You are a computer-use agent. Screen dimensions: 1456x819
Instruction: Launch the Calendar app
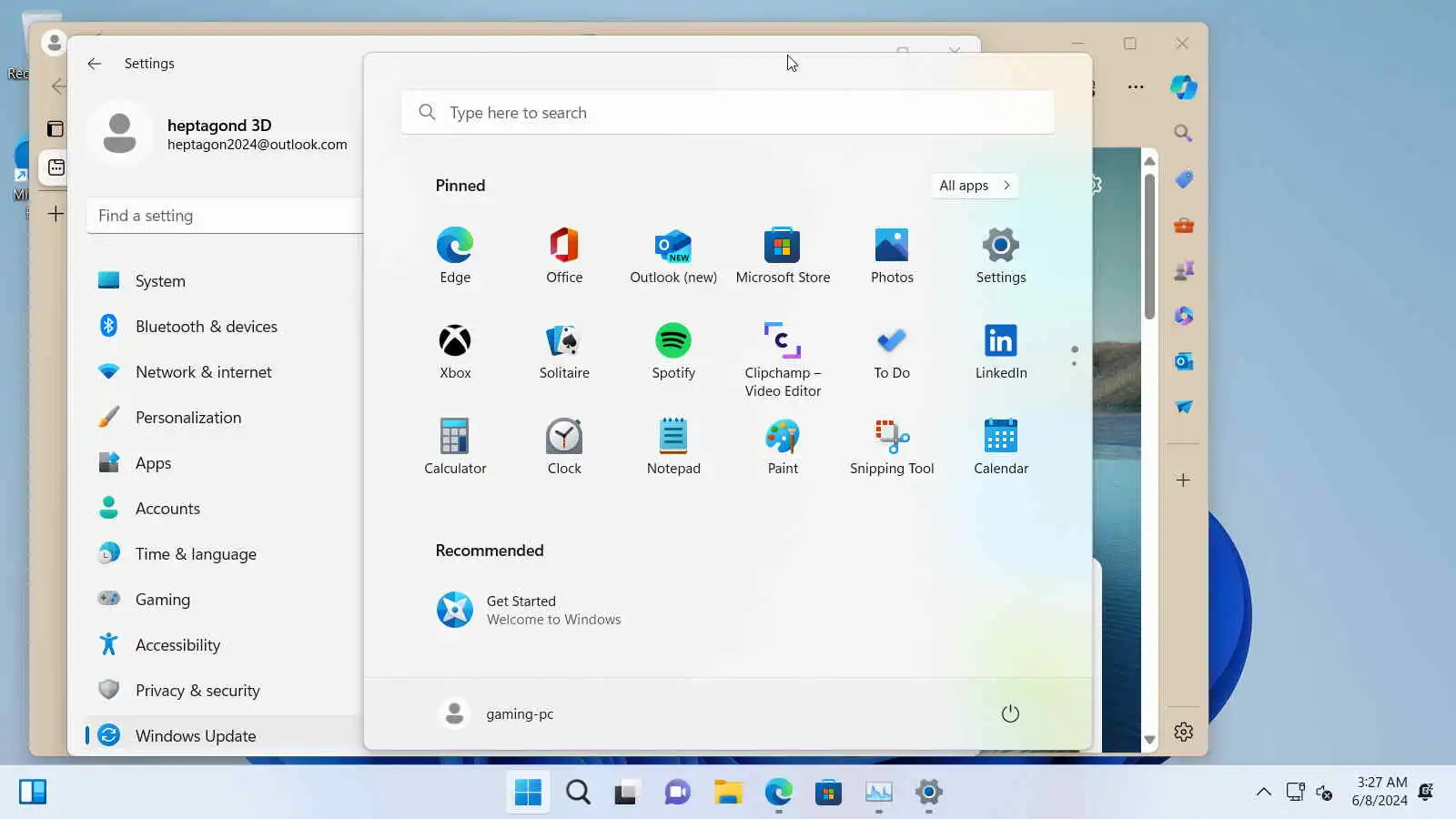(x=1001, y=447)
